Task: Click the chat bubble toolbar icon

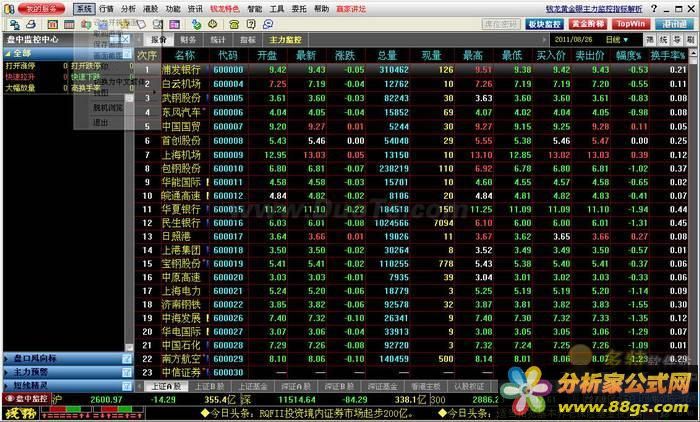Action: point(268,24)
